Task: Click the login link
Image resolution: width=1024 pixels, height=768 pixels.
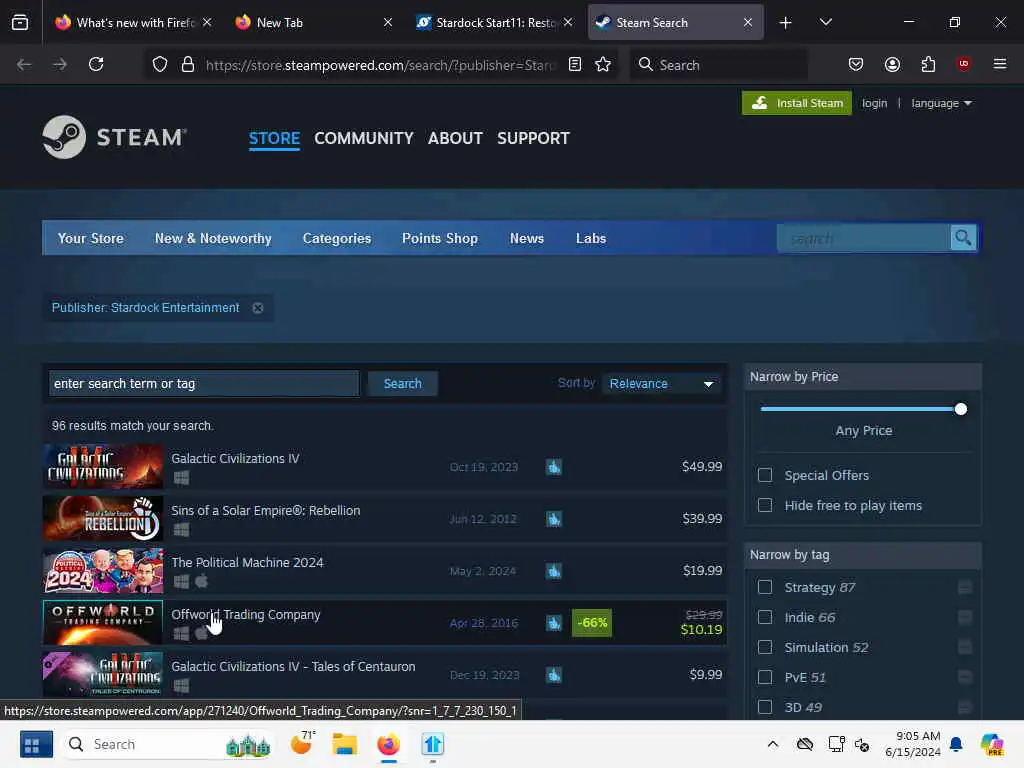Action: (874, 103)
